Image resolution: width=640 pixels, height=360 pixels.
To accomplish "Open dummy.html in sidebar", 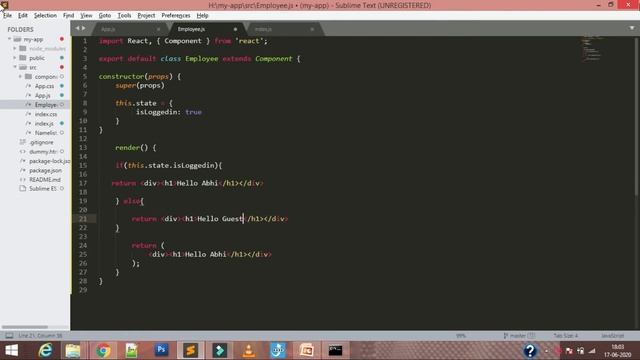I will (x=43, y=151).
